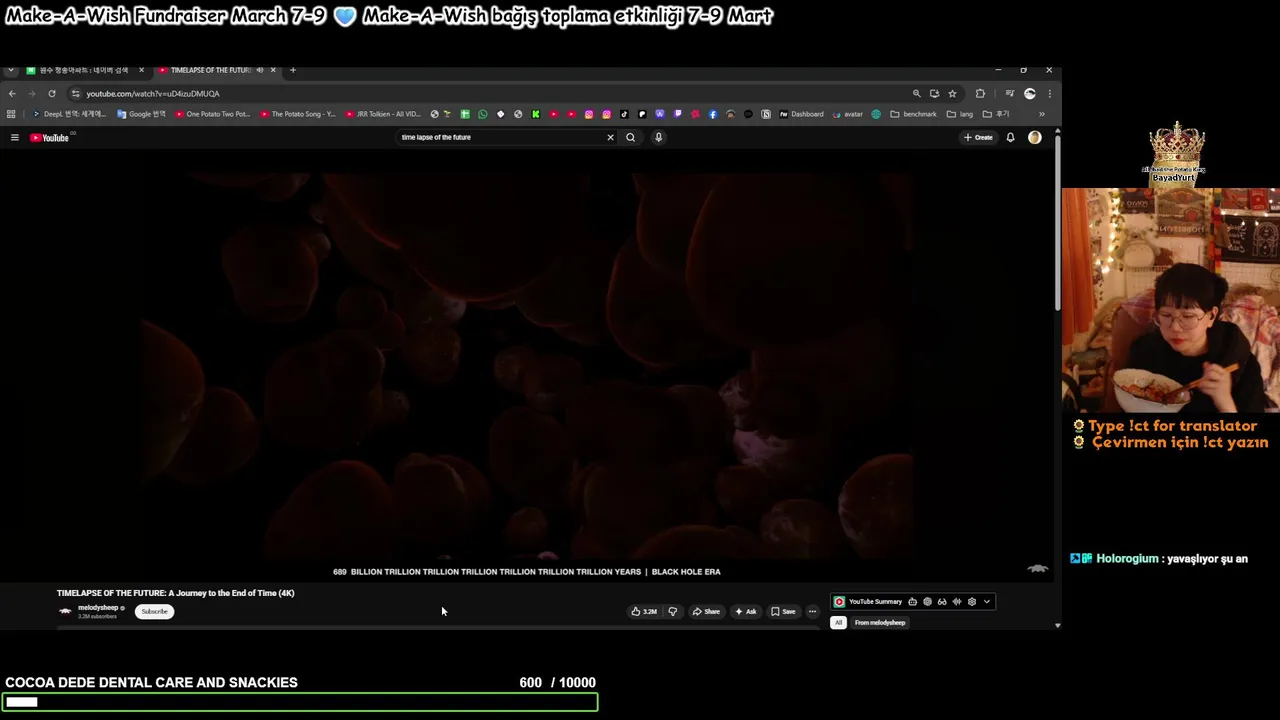This screenshot has height=720, width=1280.
Task: Open a new browser tab
Action: pyautogui.click(x=293, y=70)
